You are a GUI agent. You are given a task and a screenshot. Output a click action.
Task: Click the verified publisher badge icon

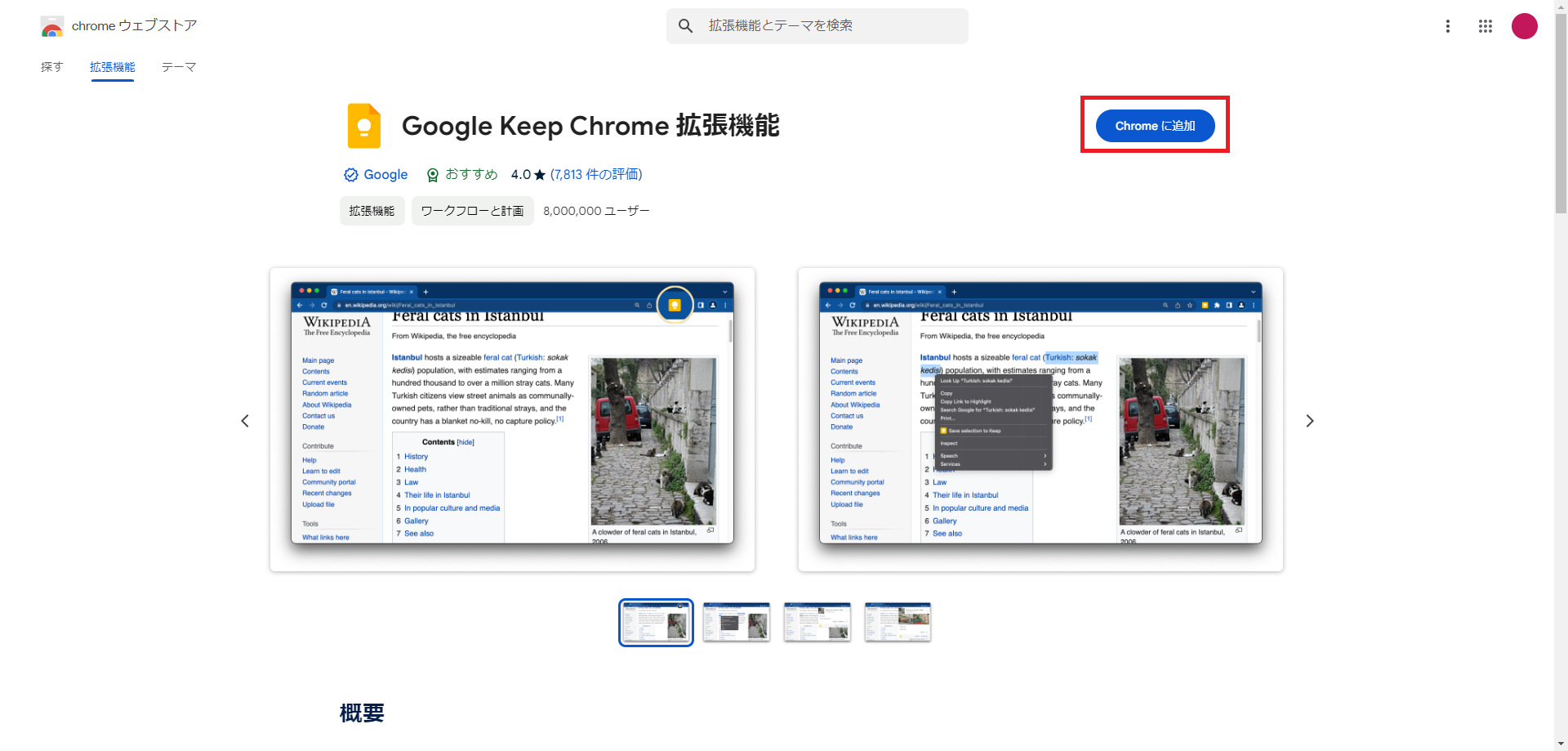(x=351, y=175)
